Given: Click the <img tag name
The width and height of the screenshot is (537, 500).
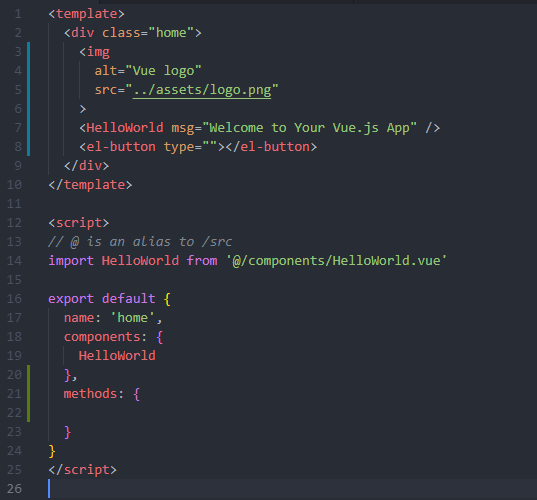Looking at the screenshot, I should point(98,52).
